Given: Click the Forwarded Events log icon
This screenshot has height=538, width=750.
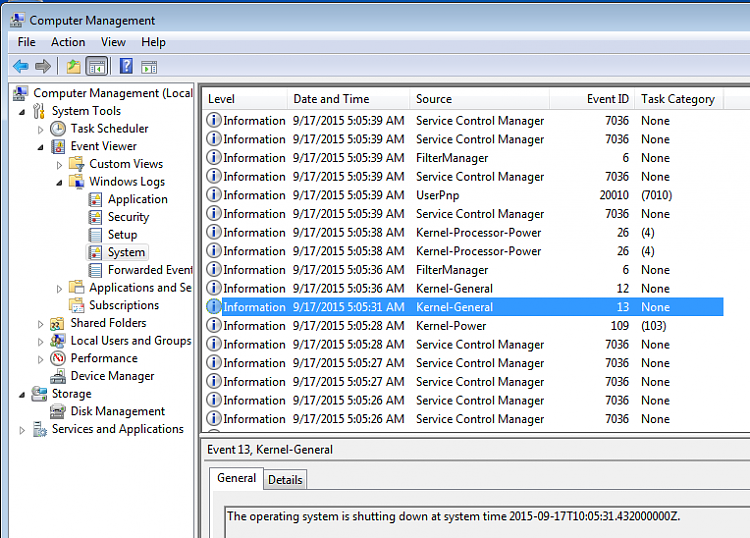Looking at the screenshot, I should click(x=95, y=270).
